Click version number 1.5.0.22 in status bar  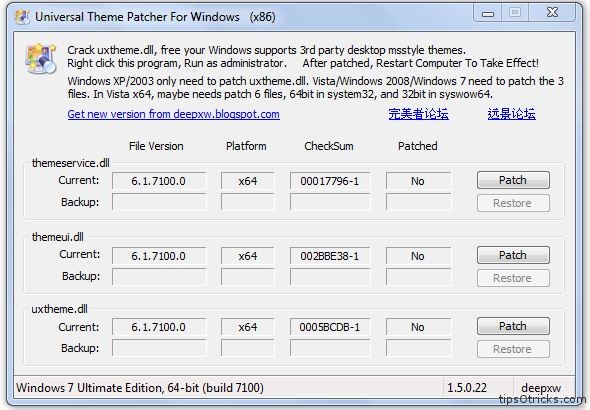(x=467, y=388)
